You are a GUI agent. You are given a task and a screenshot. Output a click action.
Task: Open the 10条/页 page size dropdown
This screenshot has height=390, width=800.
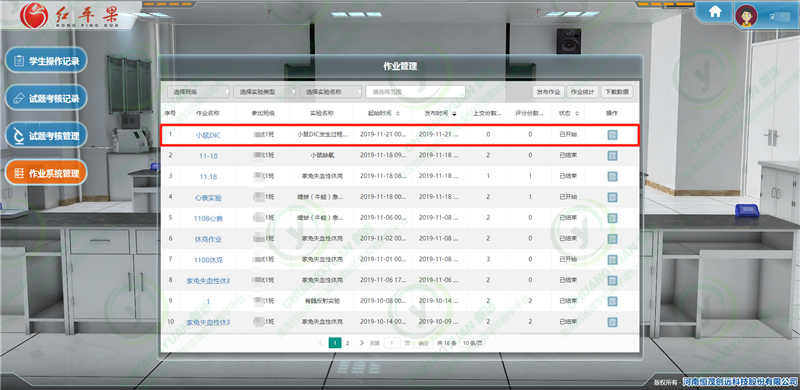[x=472, y=343]
